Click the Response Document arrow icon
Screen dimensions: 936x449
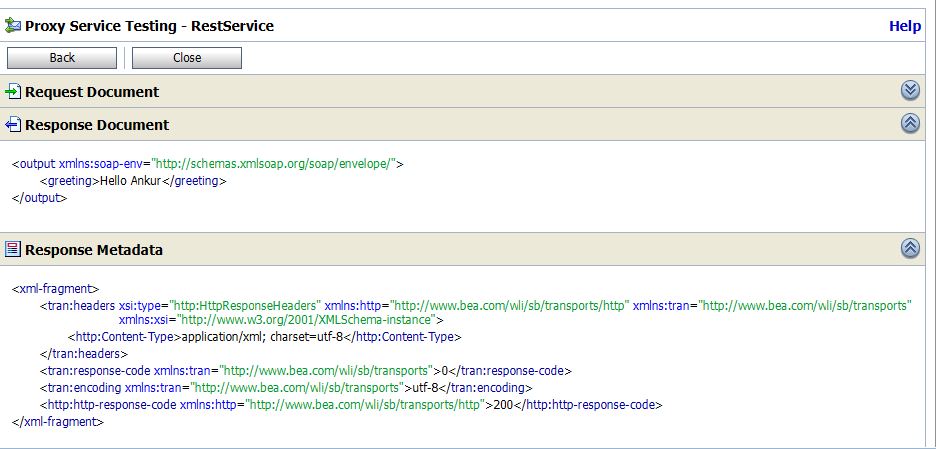coord(13,125)
